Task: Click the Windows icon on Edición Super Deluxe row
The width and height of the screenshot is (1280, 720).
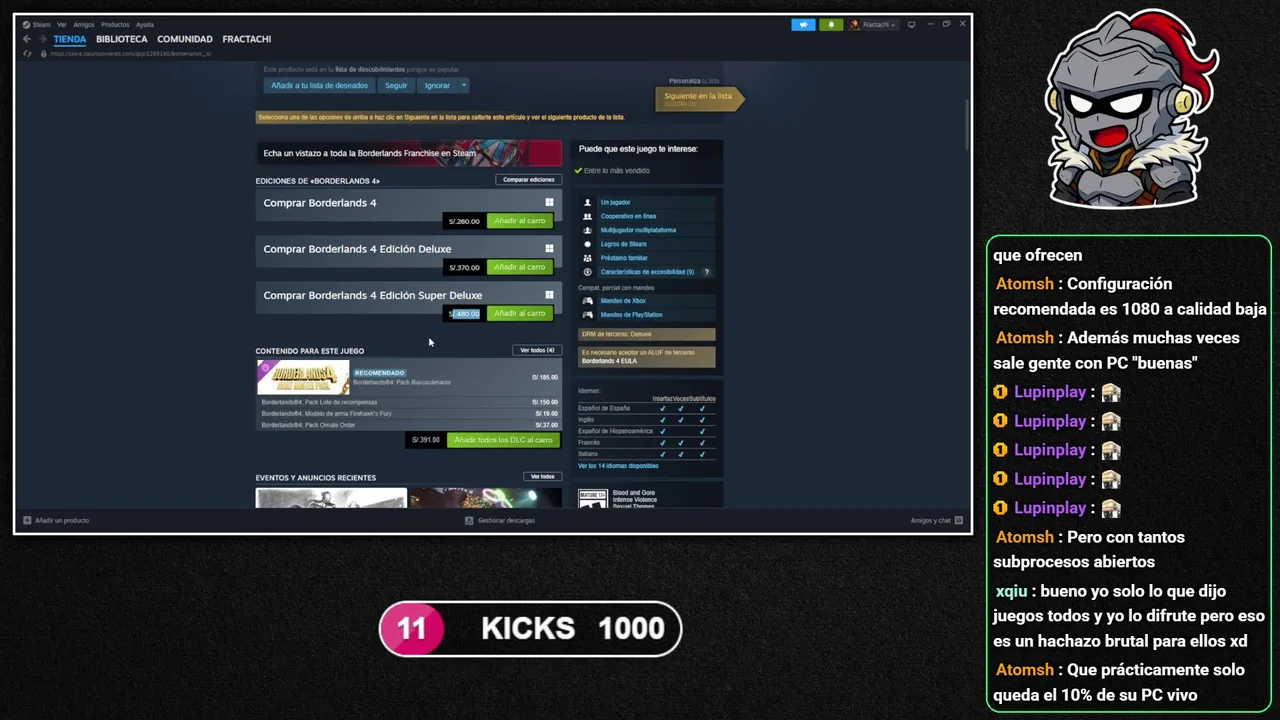Action: pos(549,295)
